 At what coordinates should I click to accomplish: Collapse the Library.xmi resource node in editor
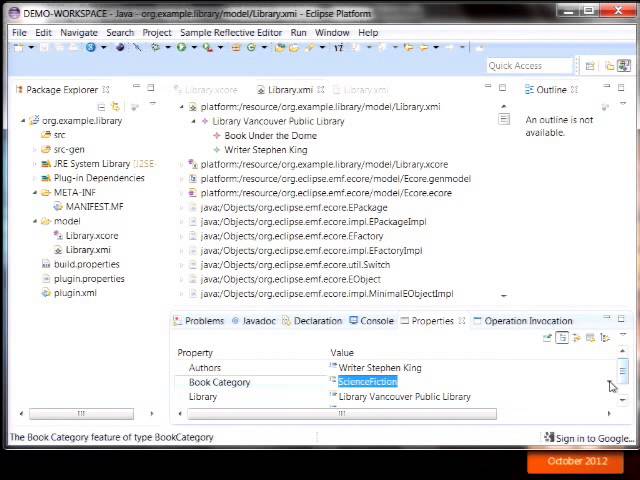tap(182, 107)
